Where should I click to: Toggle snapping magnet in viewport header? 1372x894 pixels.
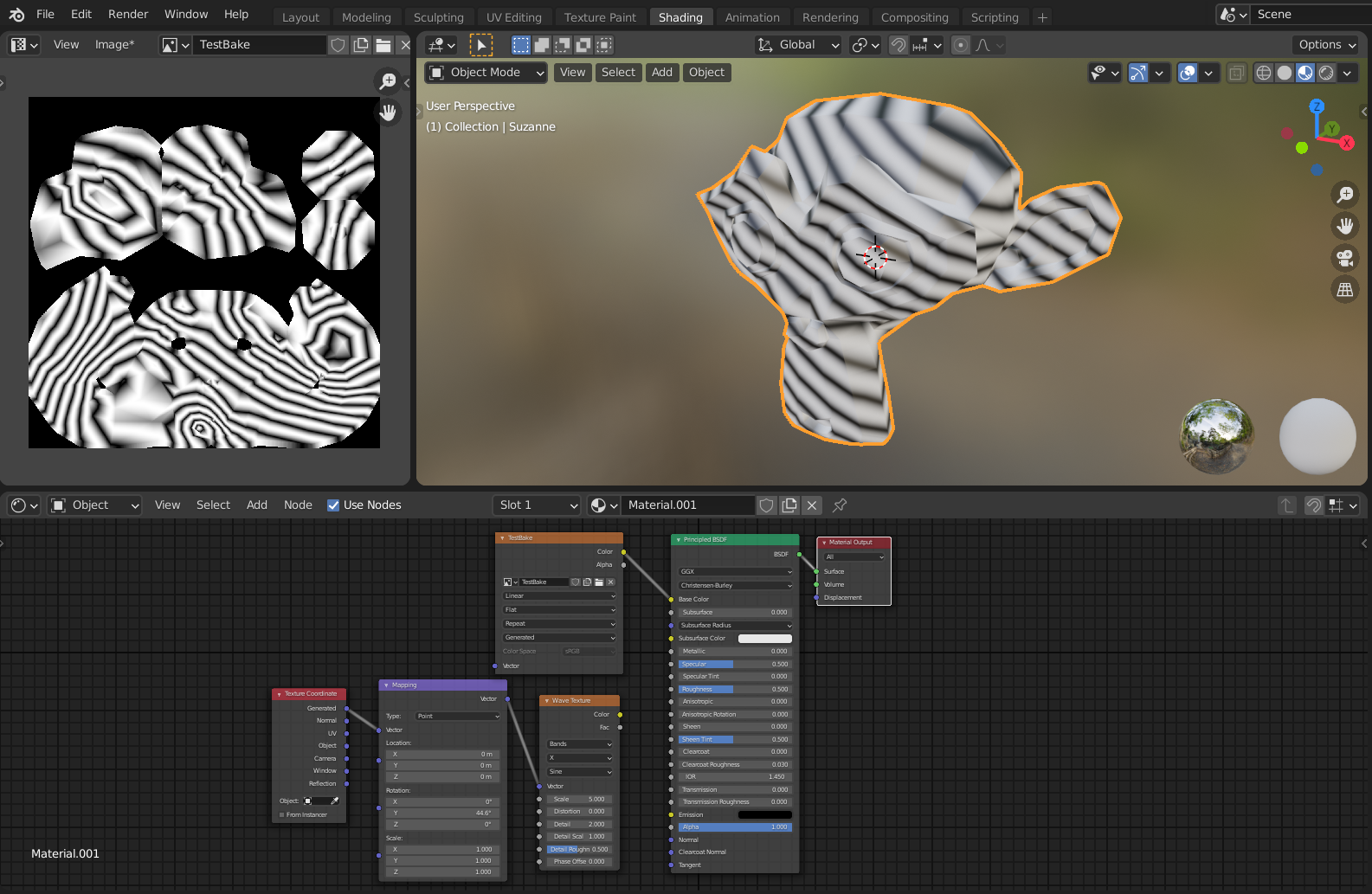[x=899, y=45]
